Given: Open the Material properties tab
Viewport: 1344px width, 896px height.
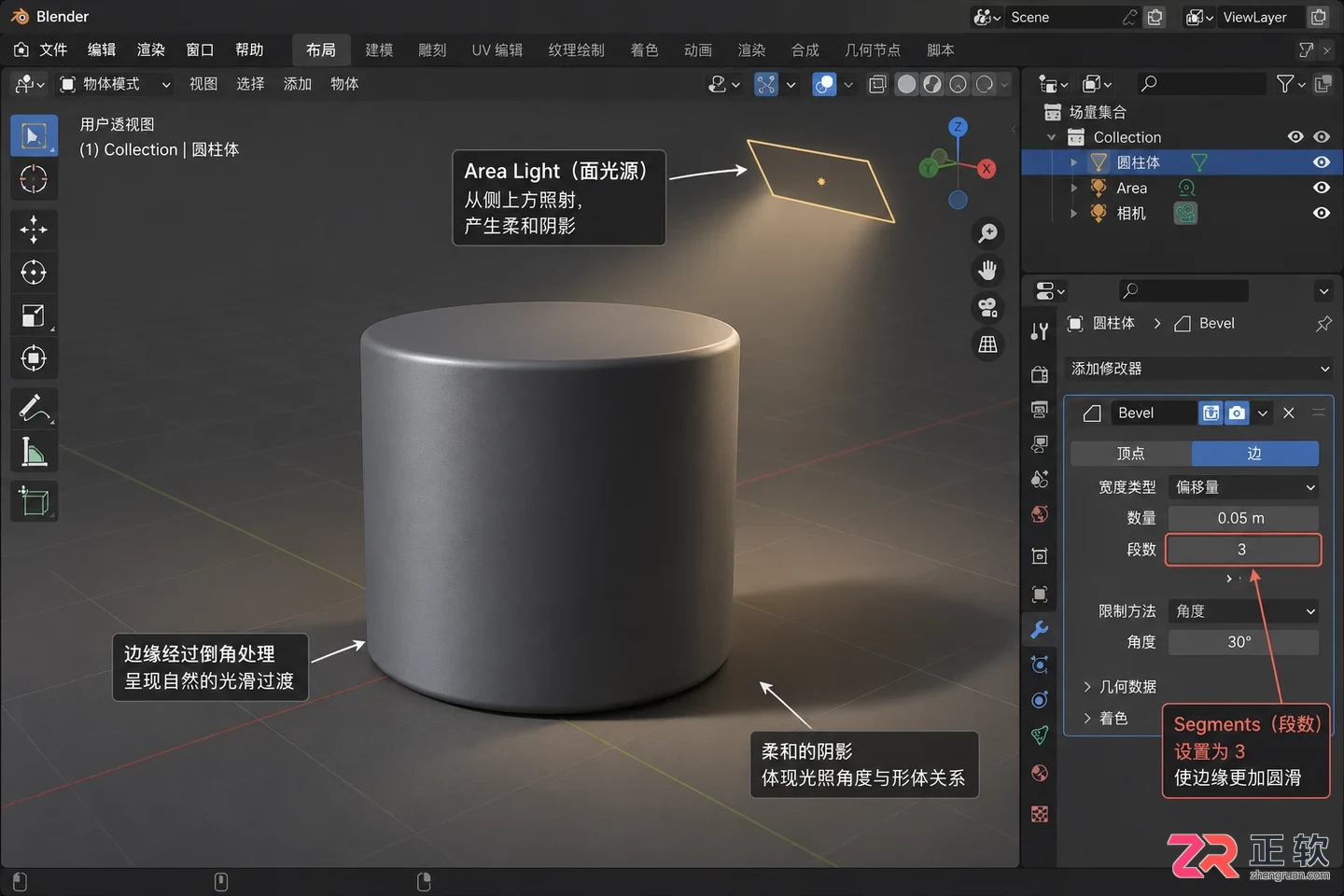Looking at the screenshot, I should tap(1040, 773).
